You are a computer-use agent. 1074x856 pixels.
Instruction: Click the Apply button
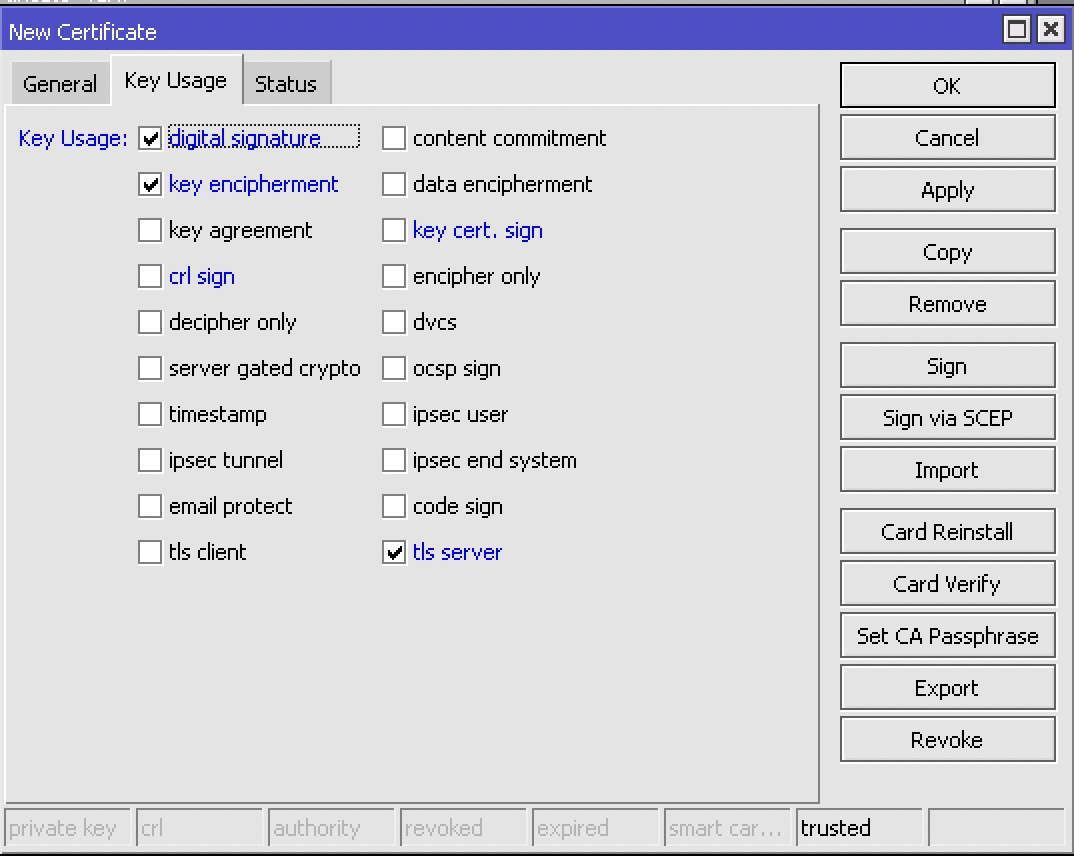click(947, 190)
